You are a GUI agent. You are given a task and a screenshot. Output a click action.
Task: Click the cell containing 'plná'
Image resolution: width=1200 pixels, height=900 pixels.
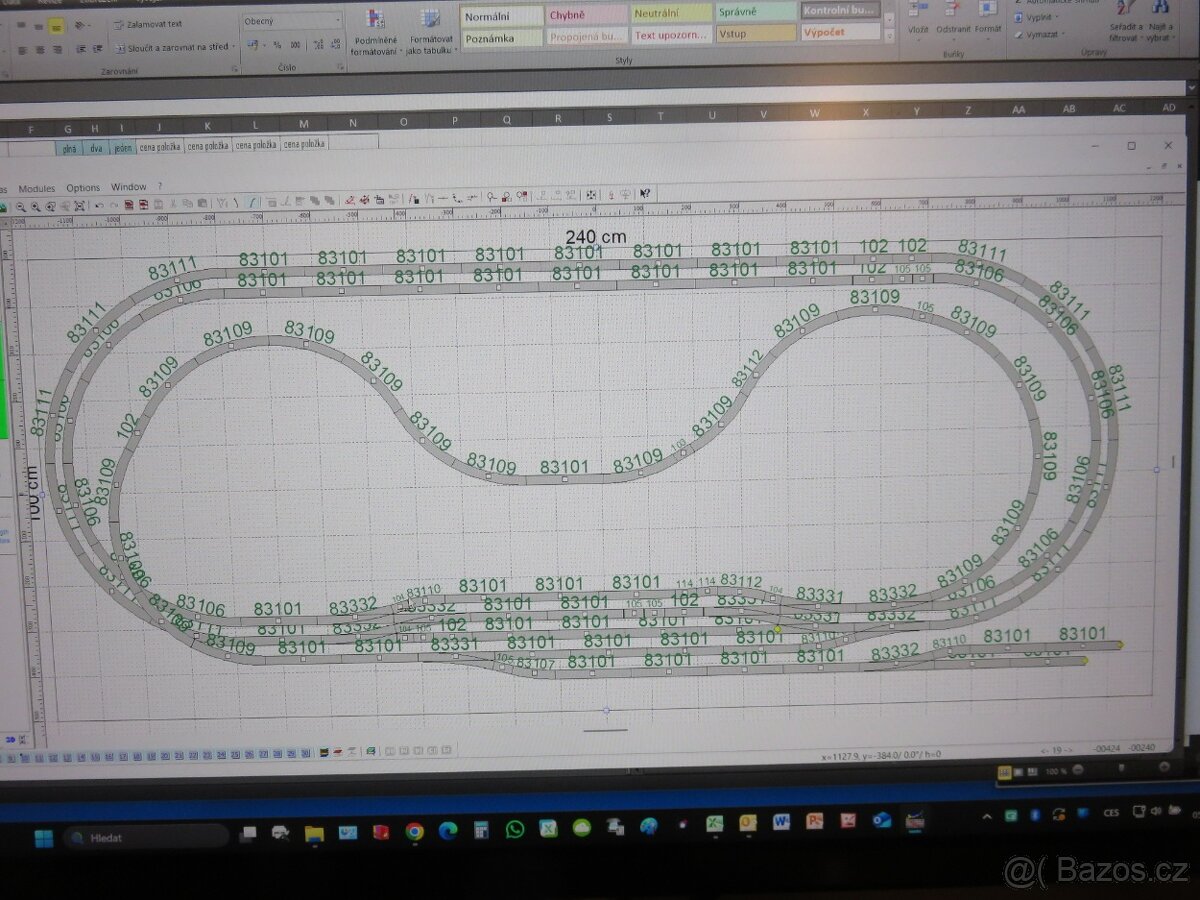click(x=69, y=148)
